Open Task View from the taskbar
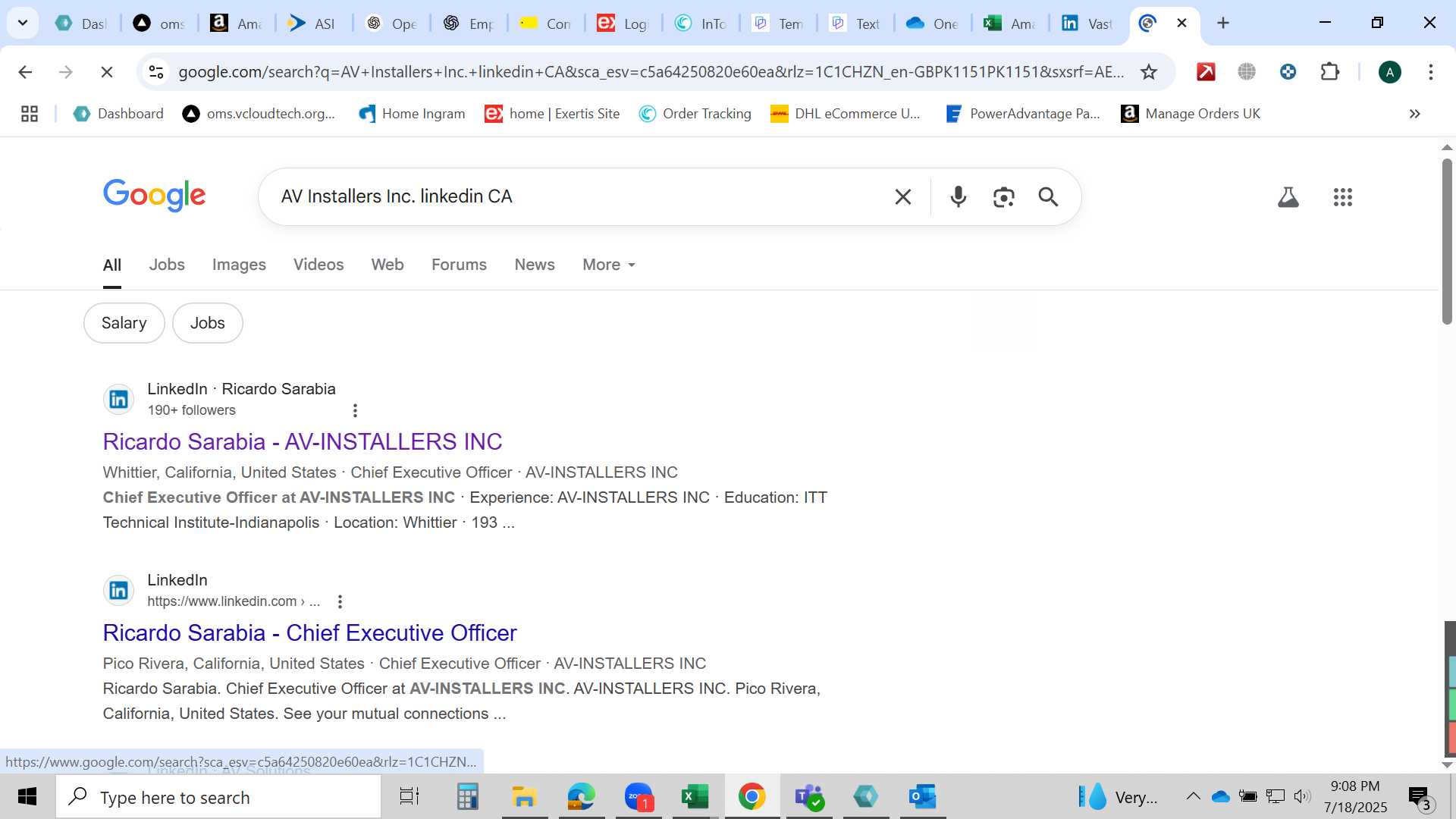The height and width of the screenshot is (819, 1456). [409, 797]
